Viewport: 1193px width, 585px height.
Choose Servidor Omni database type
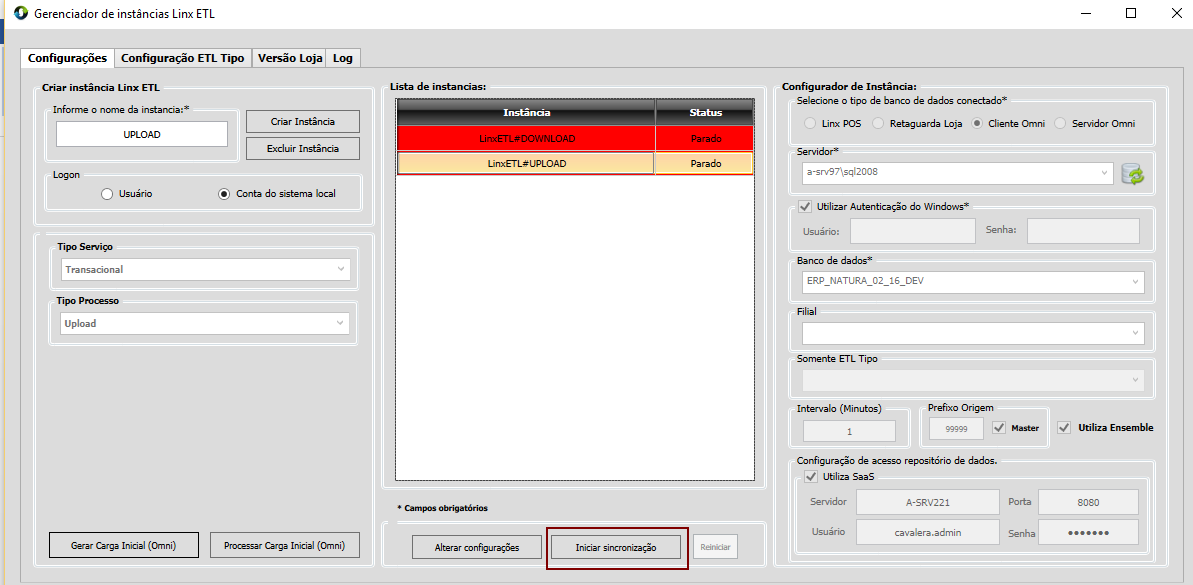[1060, 123]
